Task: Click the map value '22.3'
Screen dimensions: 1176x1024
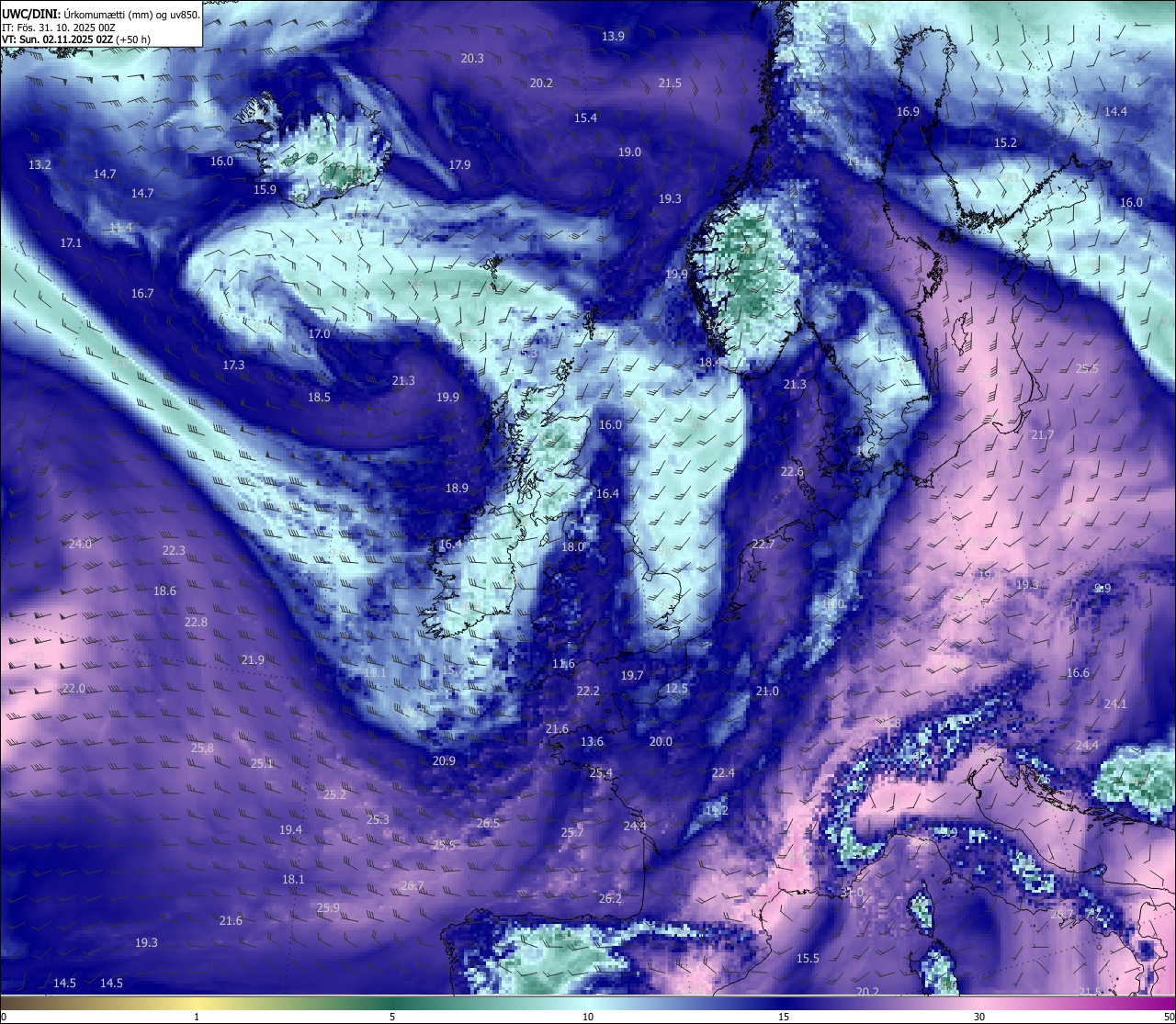Action: 174,550
